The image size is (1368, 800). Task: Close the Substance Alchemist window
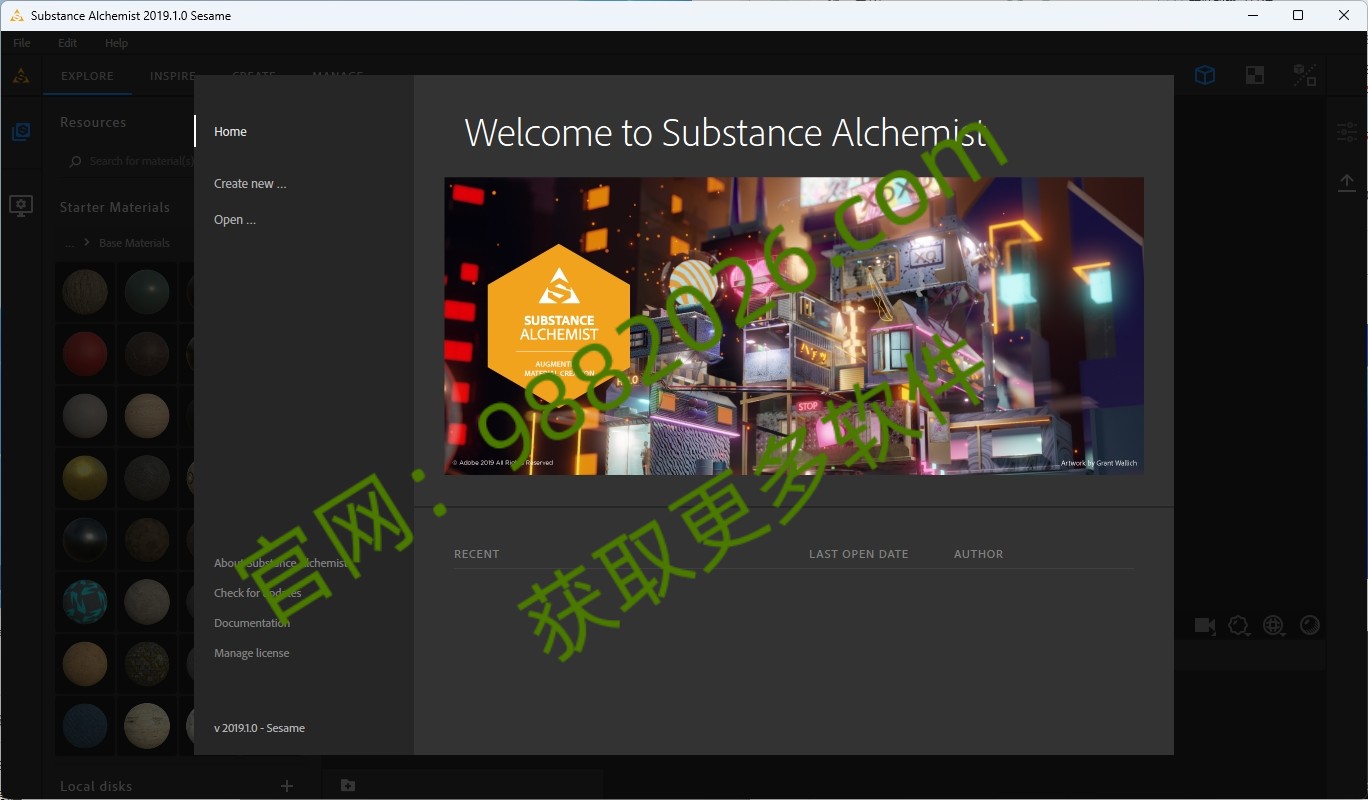[1344, 15]
